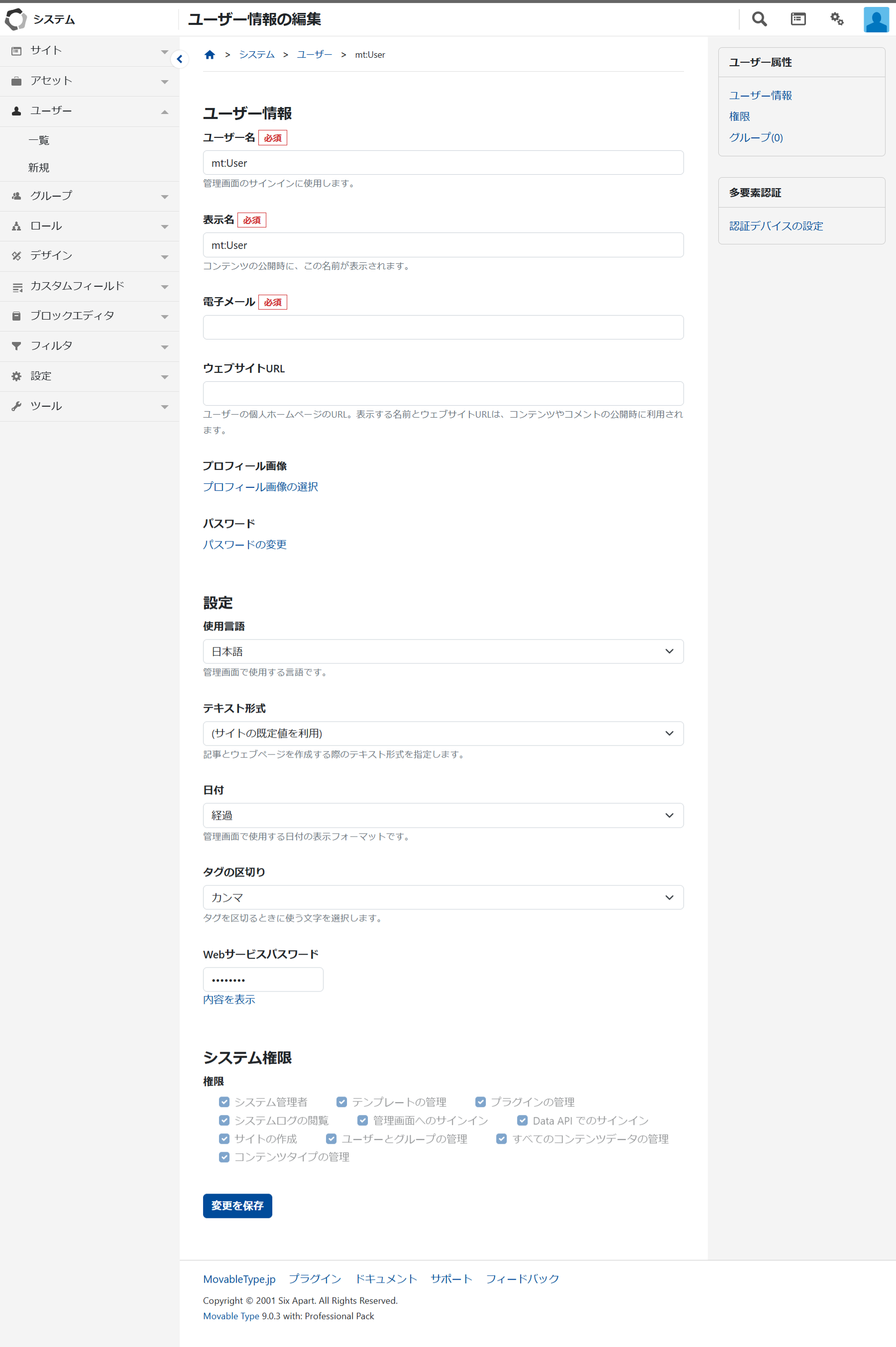Open the デザイン section icon
This screenshot has width=896, height=1347.
15,255
